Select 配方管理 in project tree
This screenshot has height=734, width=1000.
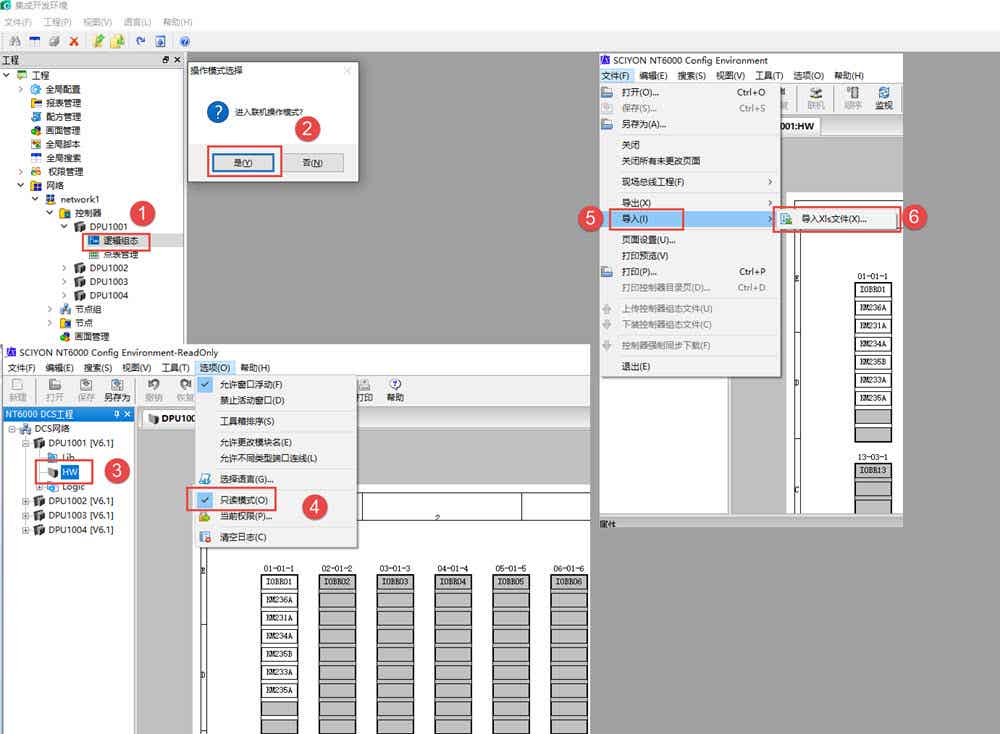(63, 117)
